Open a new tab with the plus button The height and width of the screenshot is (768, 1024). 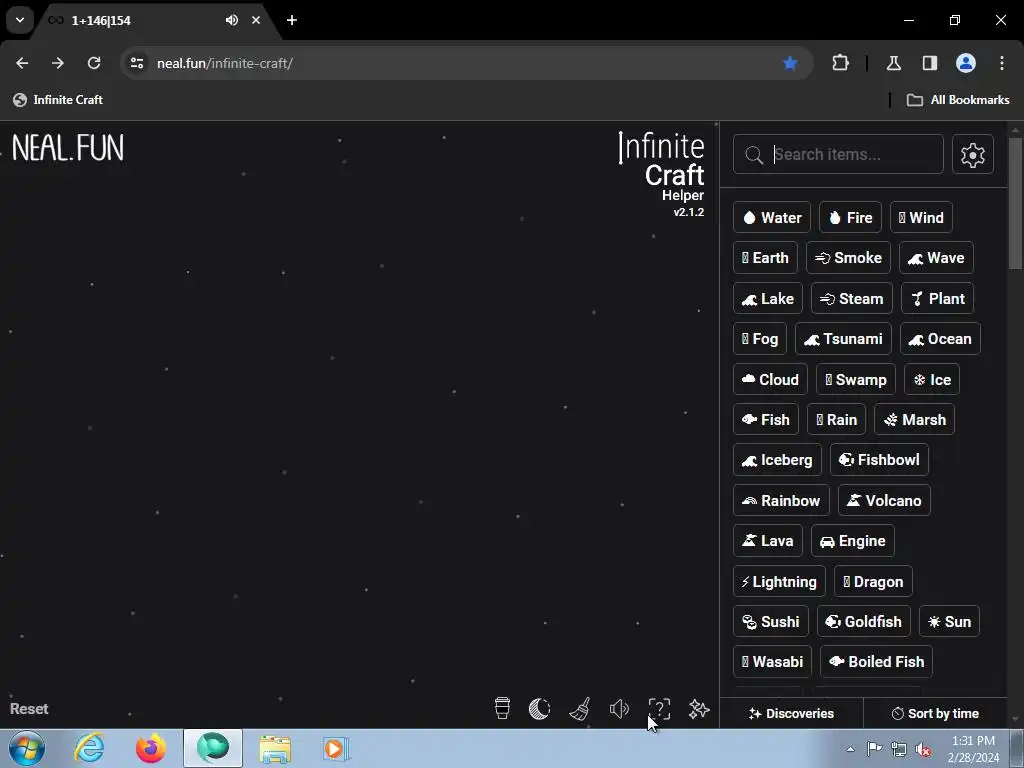(x=292, y=20)
